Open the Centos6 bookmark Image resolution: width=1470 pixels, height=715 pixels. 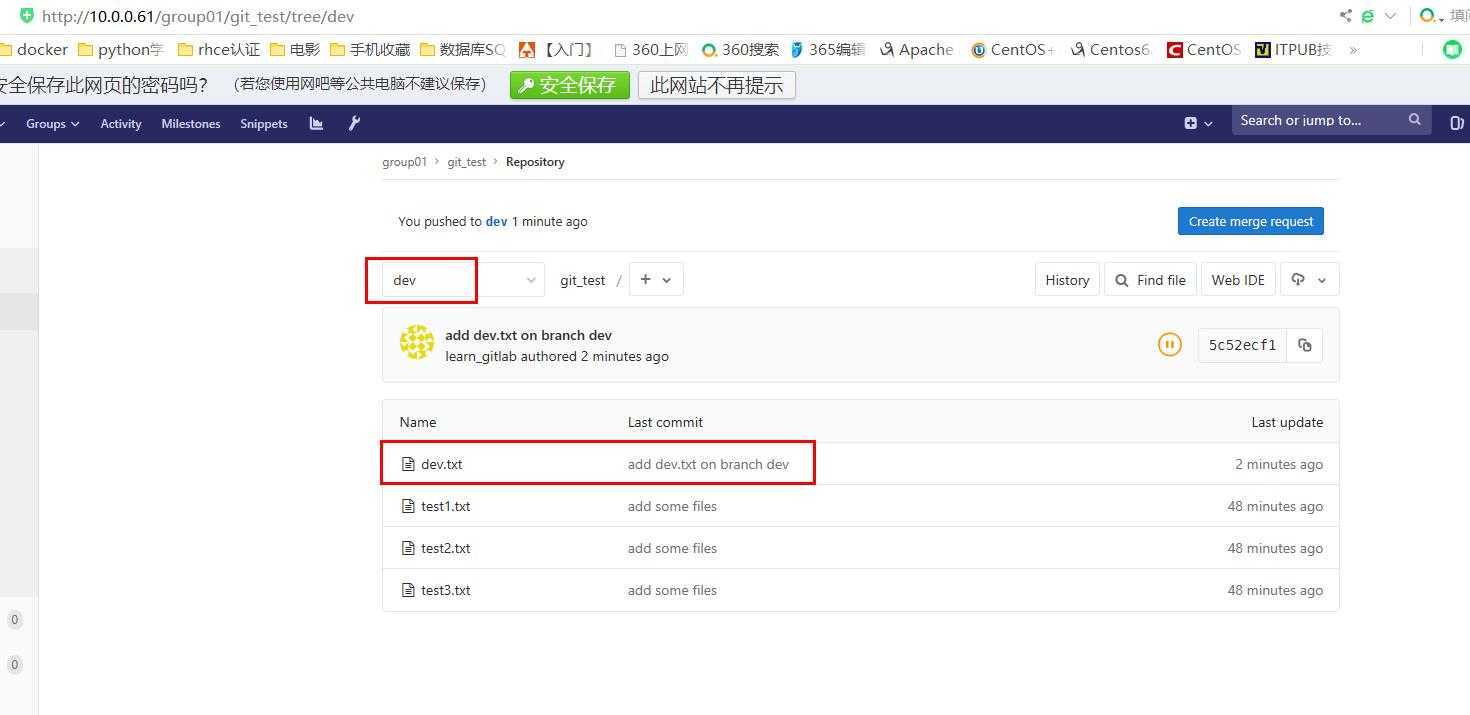click(x=1110, y=49)
